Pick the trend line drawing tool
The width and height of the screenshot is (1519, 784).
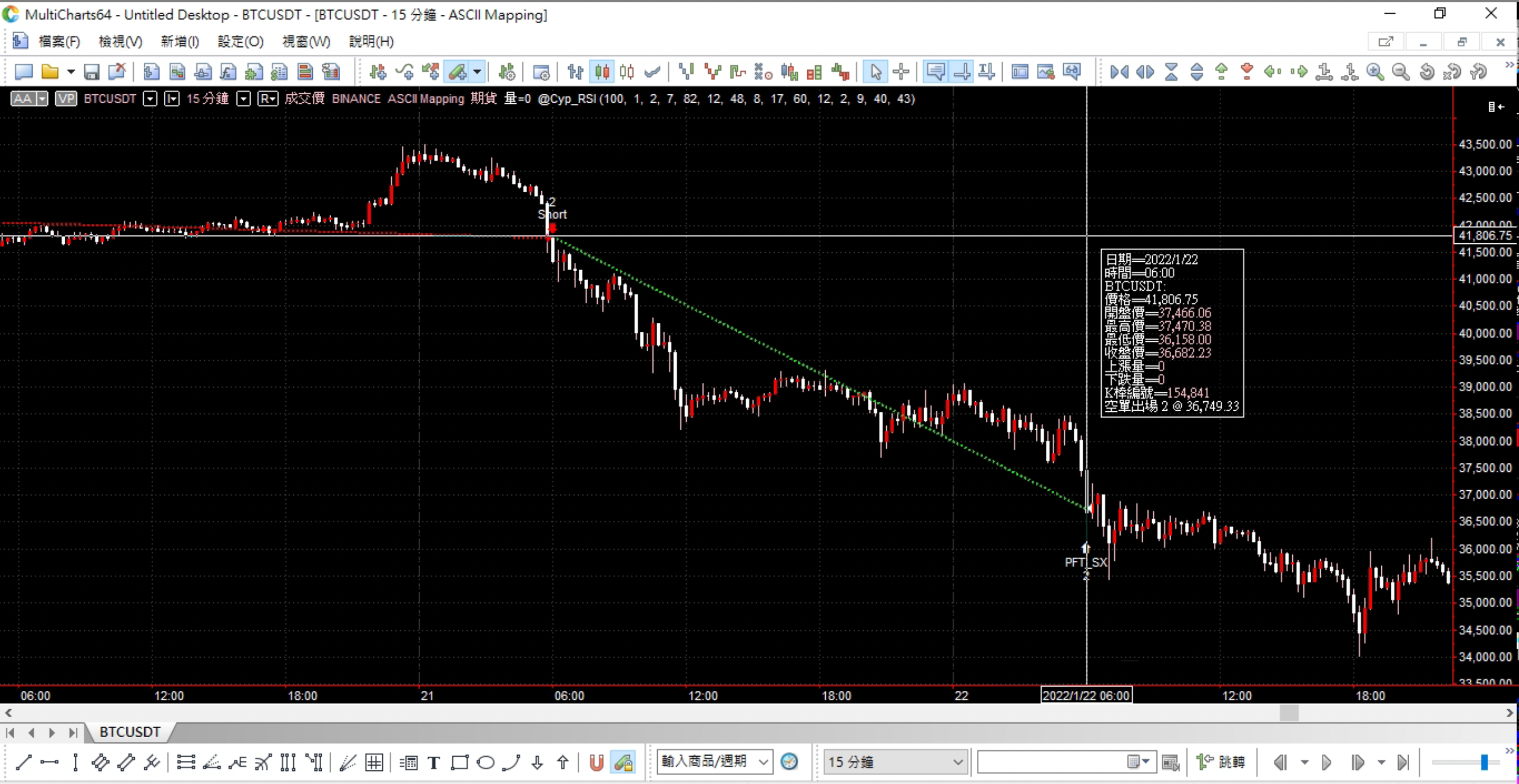[24, 762]
